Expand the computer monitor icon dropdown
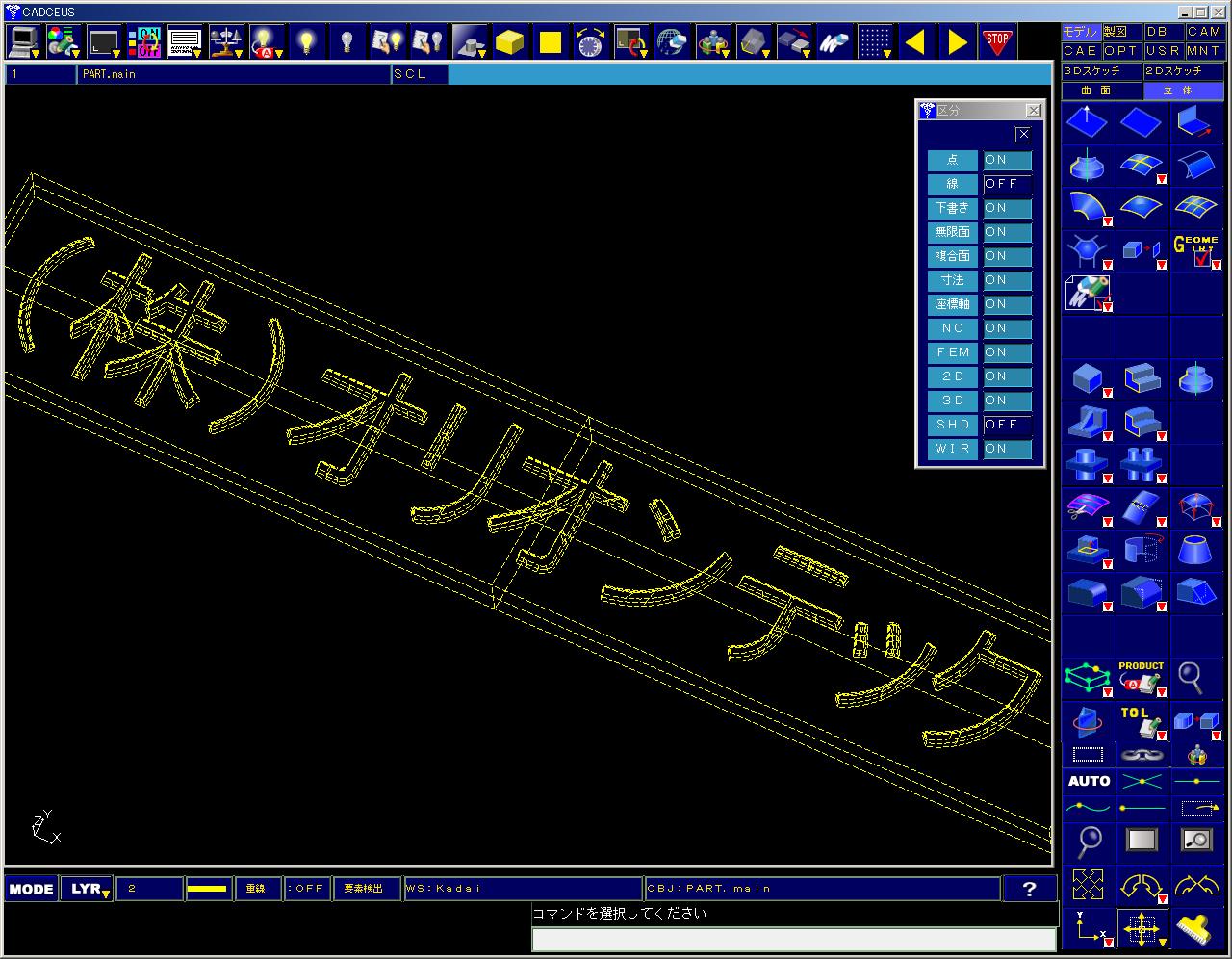Image resolution: width=1232 pixels, height=959 pixels. 35,53
